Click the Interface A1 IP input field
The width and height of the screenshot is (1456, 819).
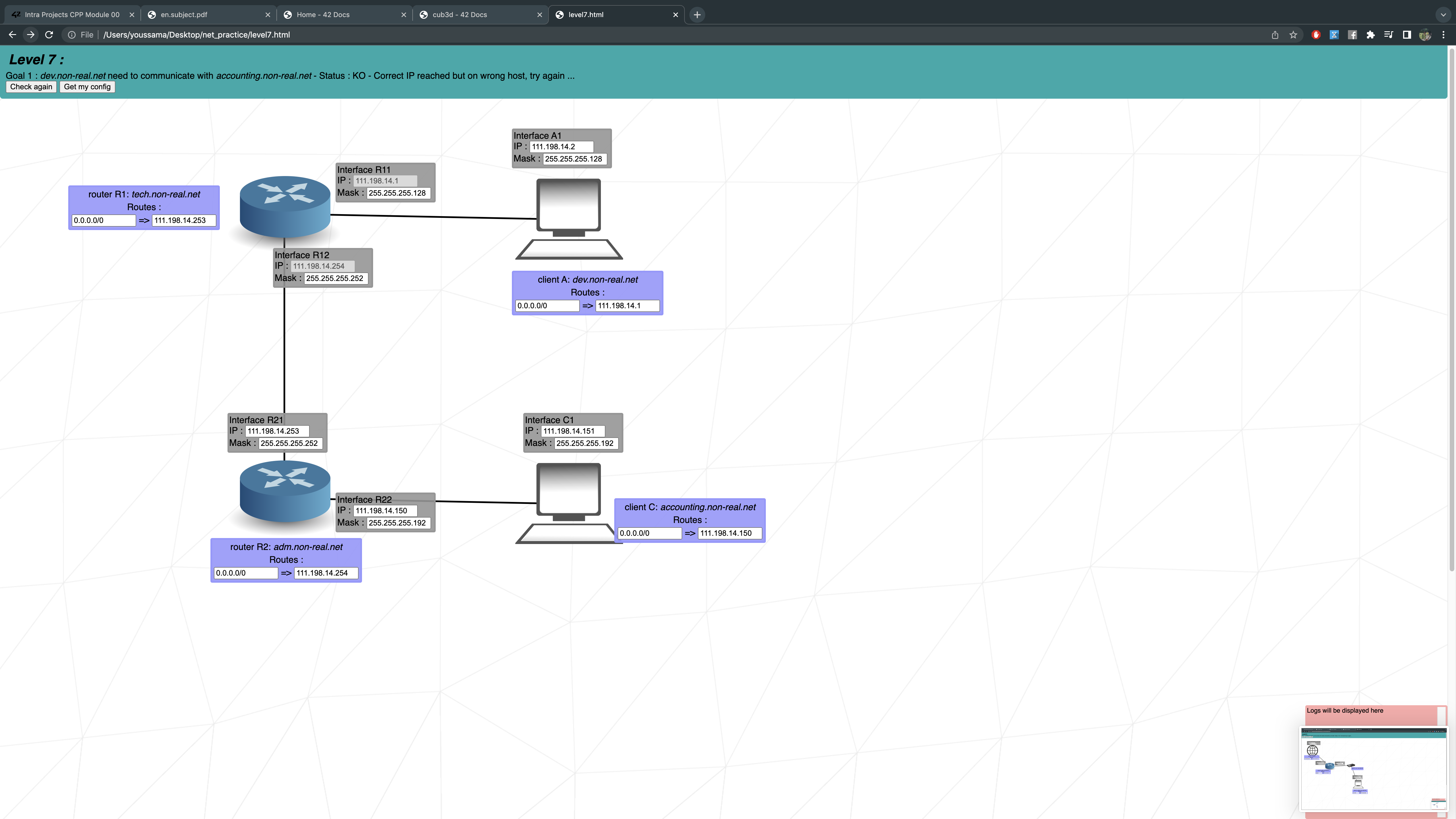(x=562, y=146)
